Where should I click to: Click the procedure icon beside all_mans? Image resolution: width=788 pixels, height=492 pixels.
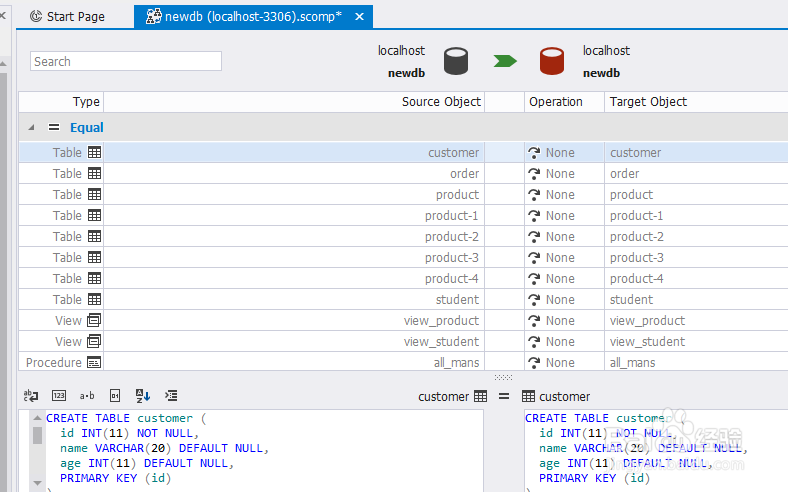click(94, 363)
